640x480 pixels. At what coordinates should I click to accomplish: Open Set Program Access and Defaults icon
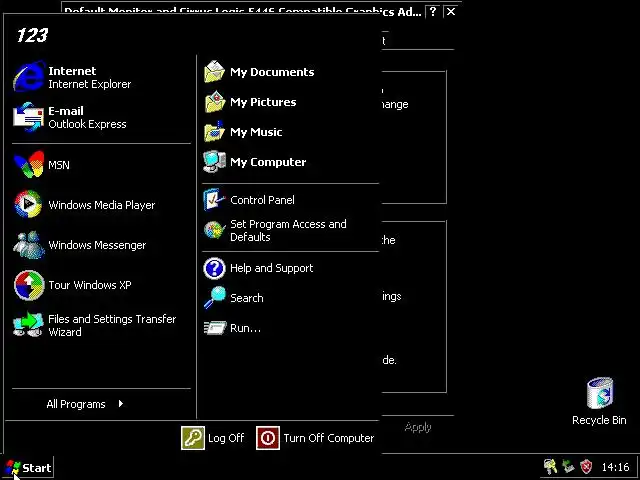click(215, 230)
